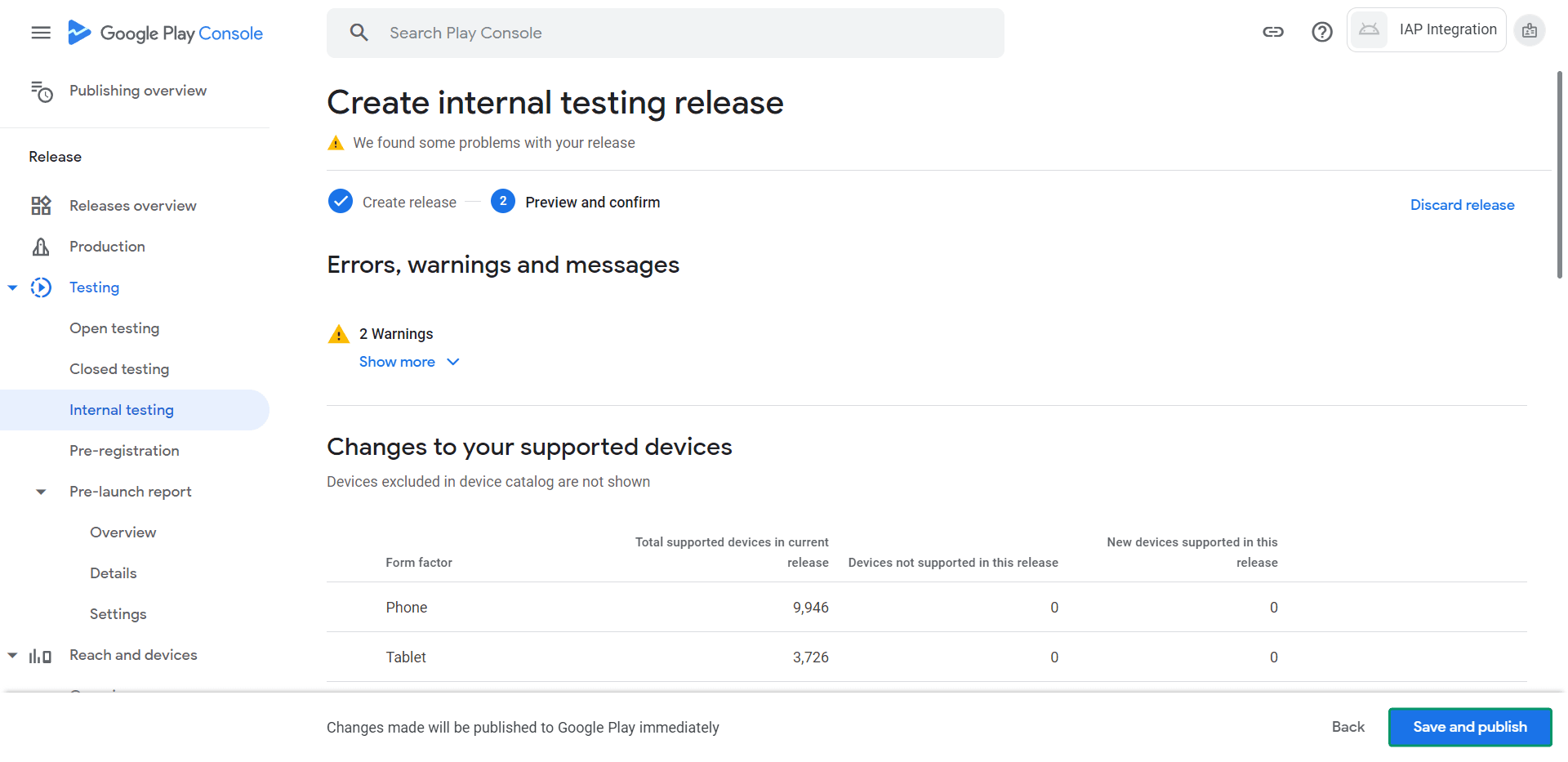This screenshot has width=1568, height=762.
Task: Collapse the Pre-launch report section
Action: pyautogui.click(x=41, y=492)
